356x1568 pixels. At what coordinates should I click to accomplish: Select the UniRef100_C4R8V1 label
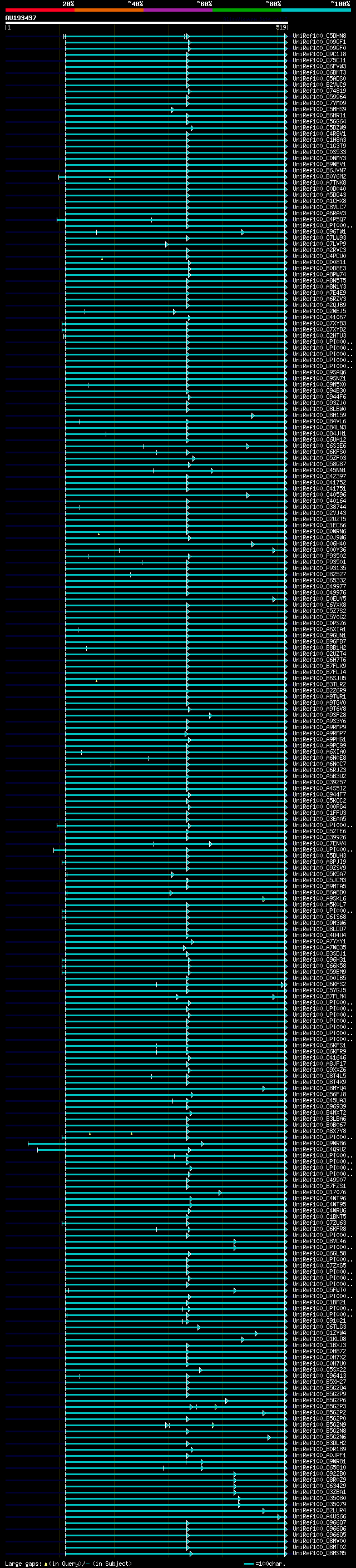(x=319, y=133)
